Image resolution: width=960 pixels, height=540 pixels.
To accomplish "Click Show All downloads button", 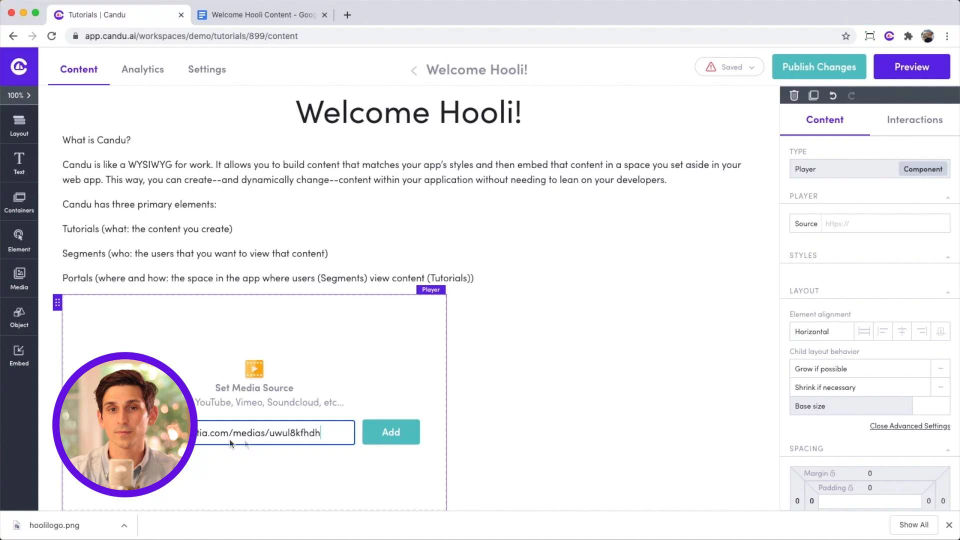I will (x=913, y=525).
